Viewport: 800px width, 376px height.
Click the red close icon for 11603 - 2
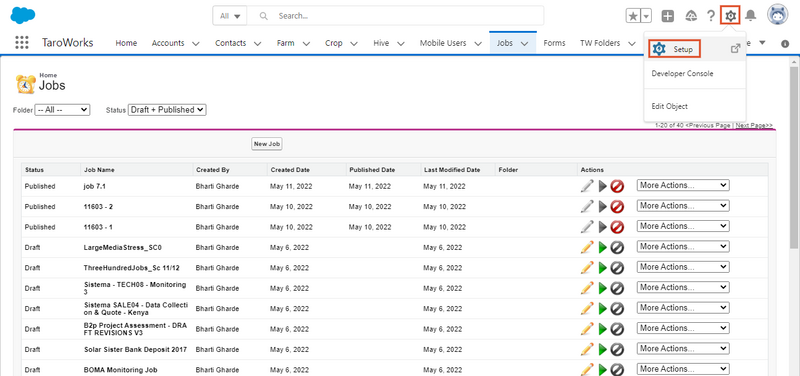click(x=617, y=207)
